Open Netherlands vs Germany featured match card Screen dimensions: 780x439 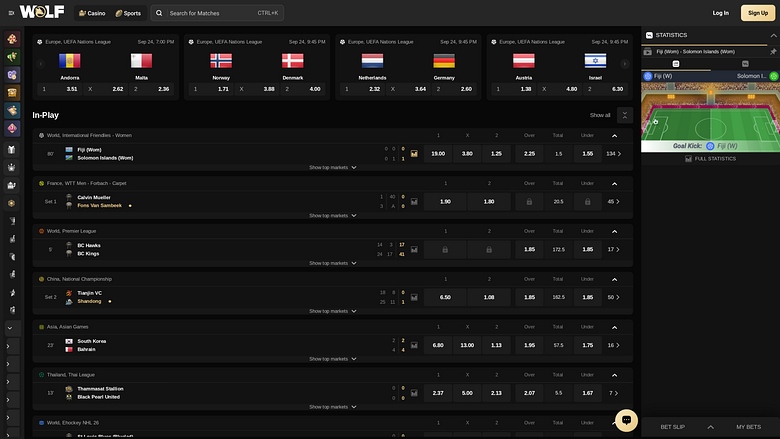[408, 67]
